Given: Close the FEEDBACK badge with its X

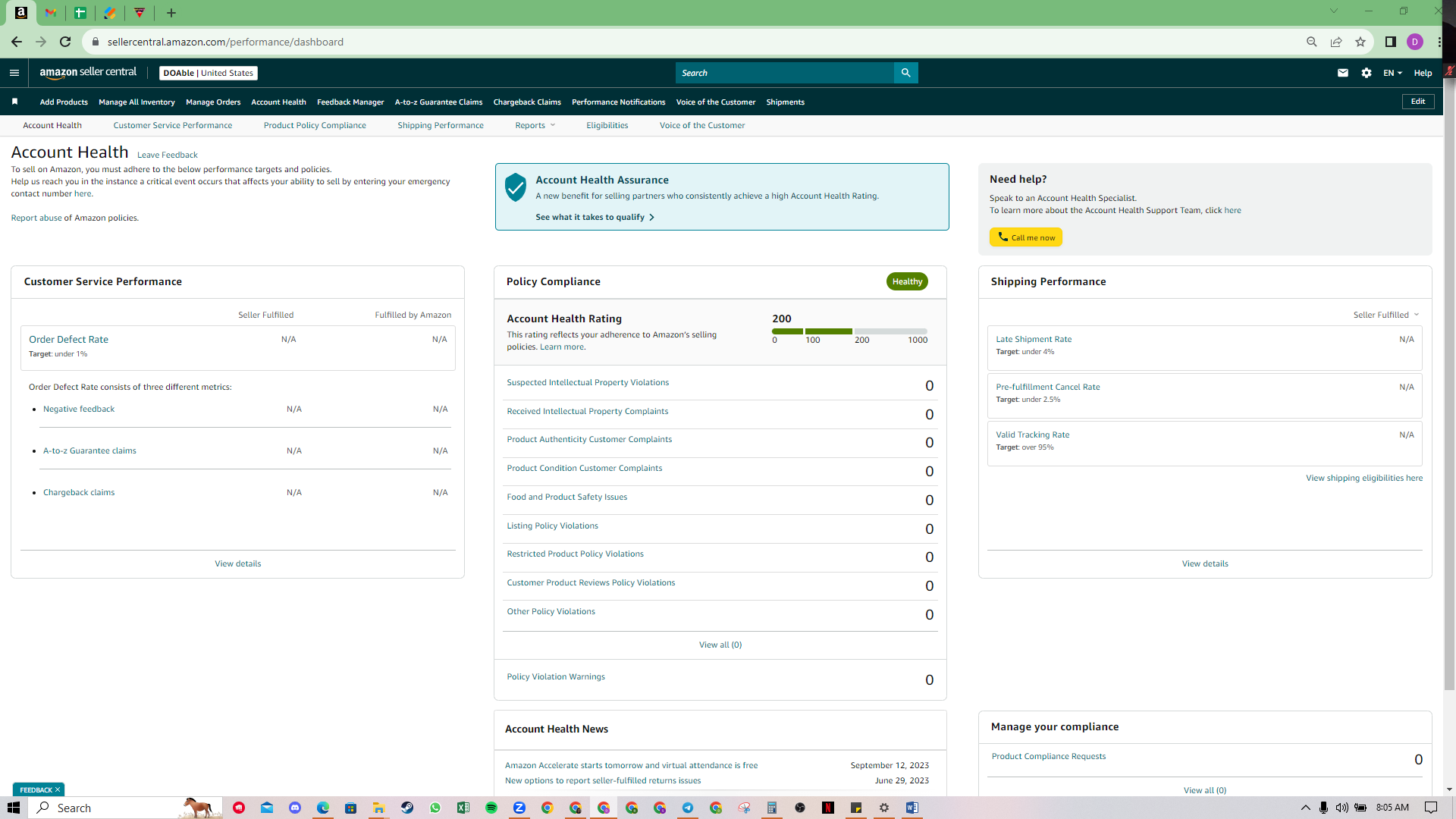Looking at the screenshot, I should (58, 789).
